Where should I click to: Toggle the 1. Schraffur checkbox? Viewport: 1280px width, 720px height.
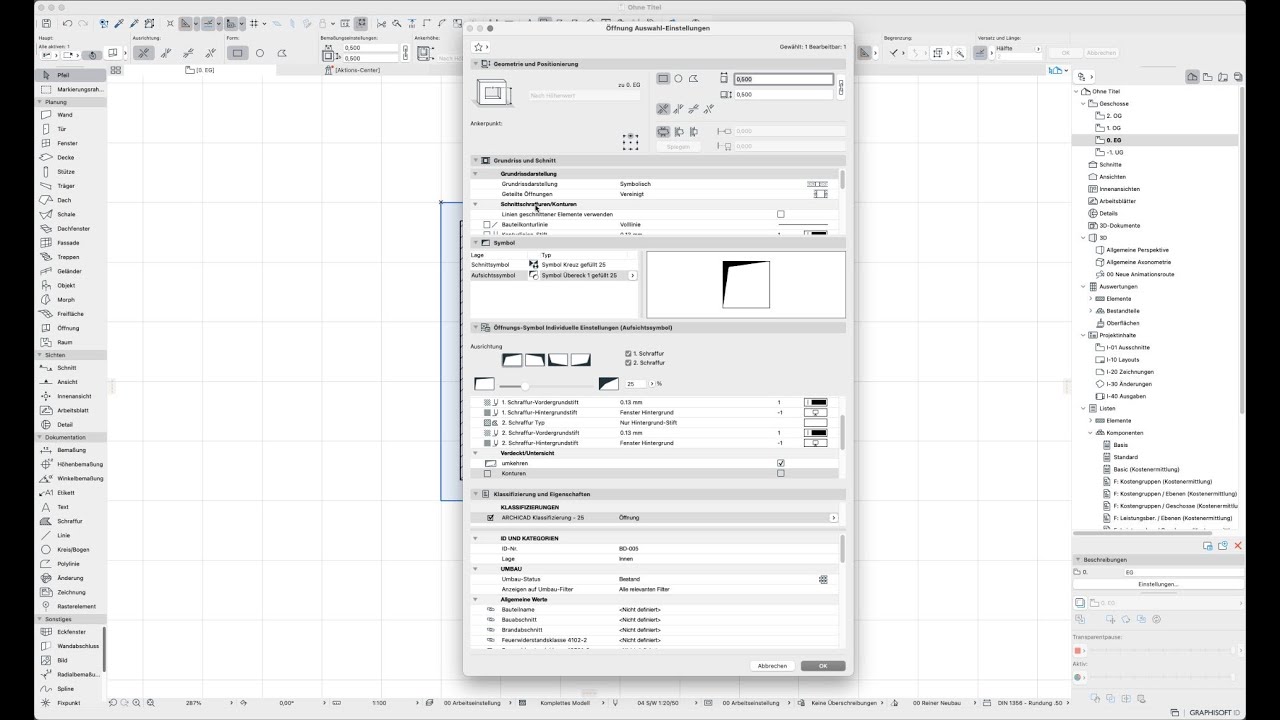tap(628, 353)
